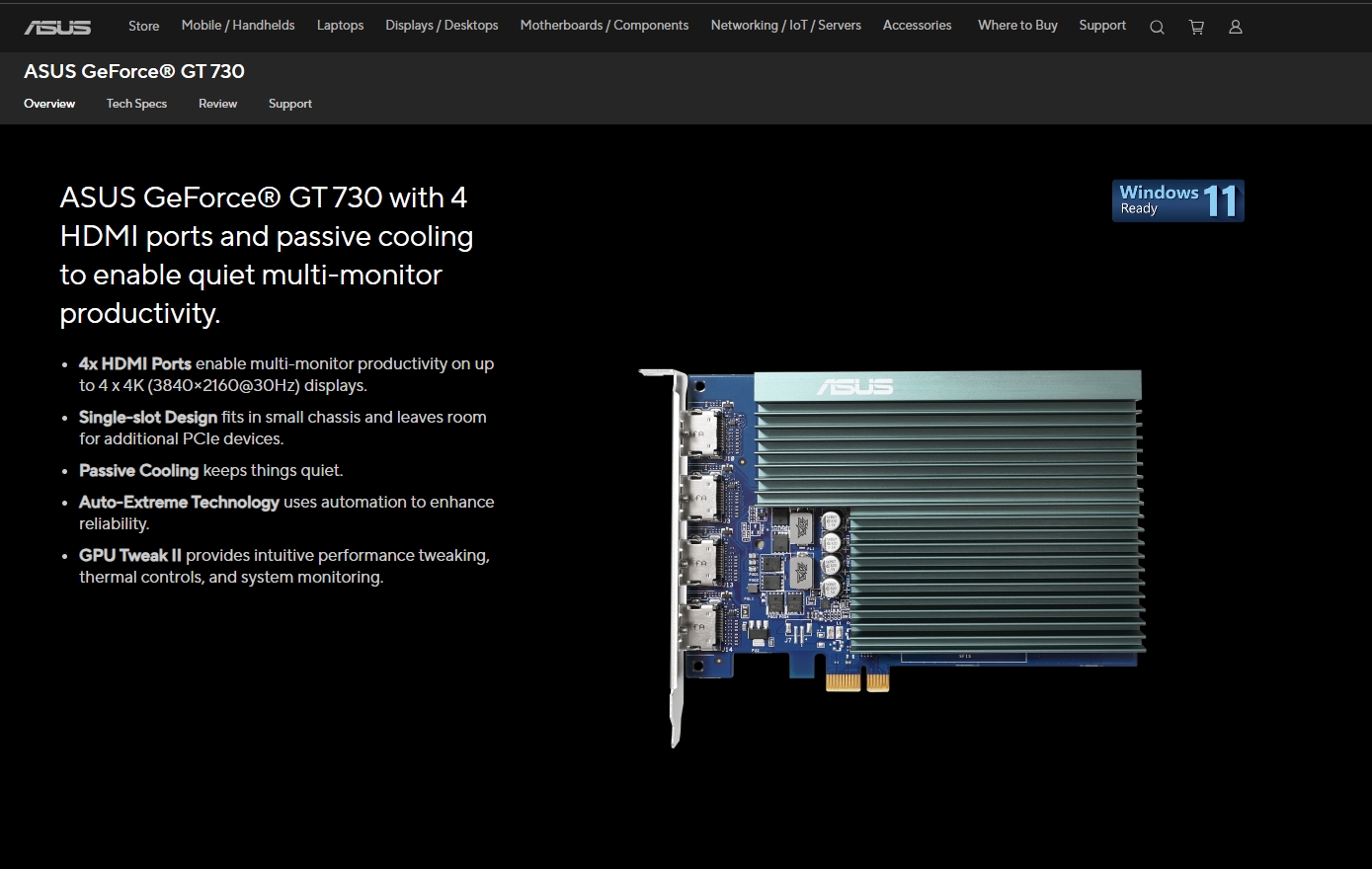Click the ASUS logo in the header
Image resolution: width=1372 pixels, height=869 pixels.
point(57,27)
